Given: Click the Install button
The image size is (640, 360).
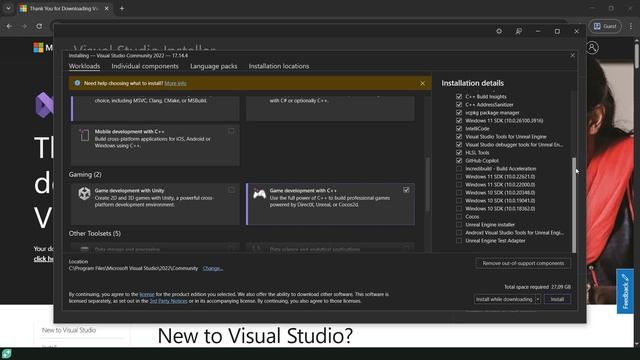Looking at the screenshot, I should point(557,299).
